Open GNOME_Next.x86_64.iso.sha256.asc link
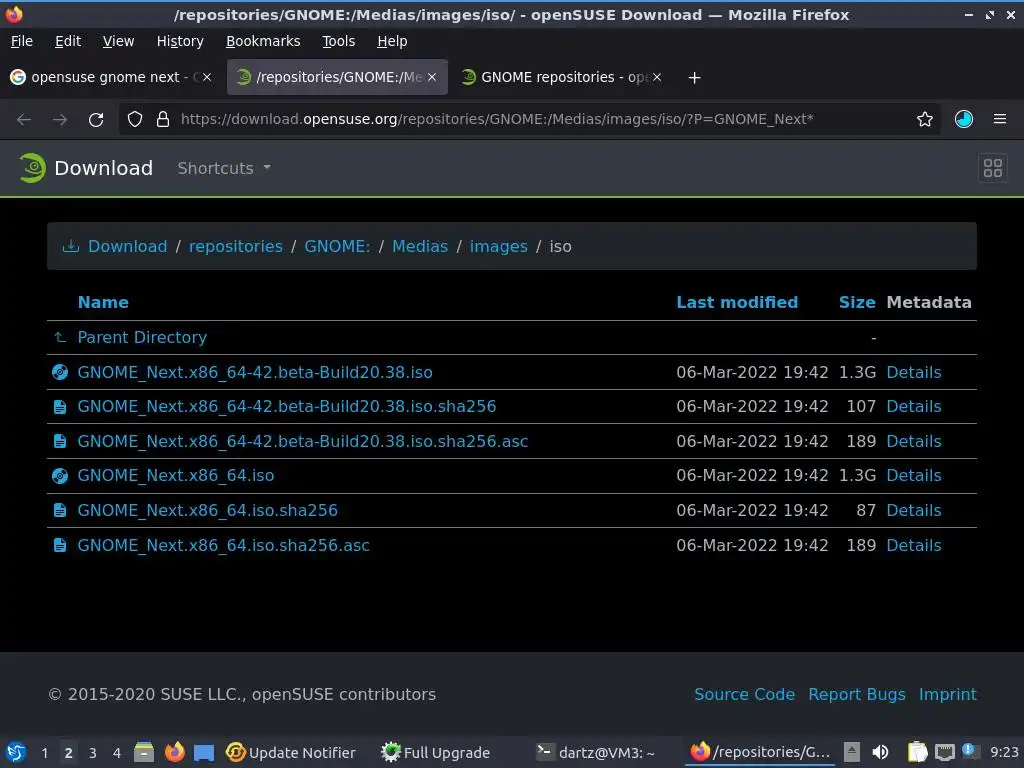 pyautogui.click(x=223, y=545)
